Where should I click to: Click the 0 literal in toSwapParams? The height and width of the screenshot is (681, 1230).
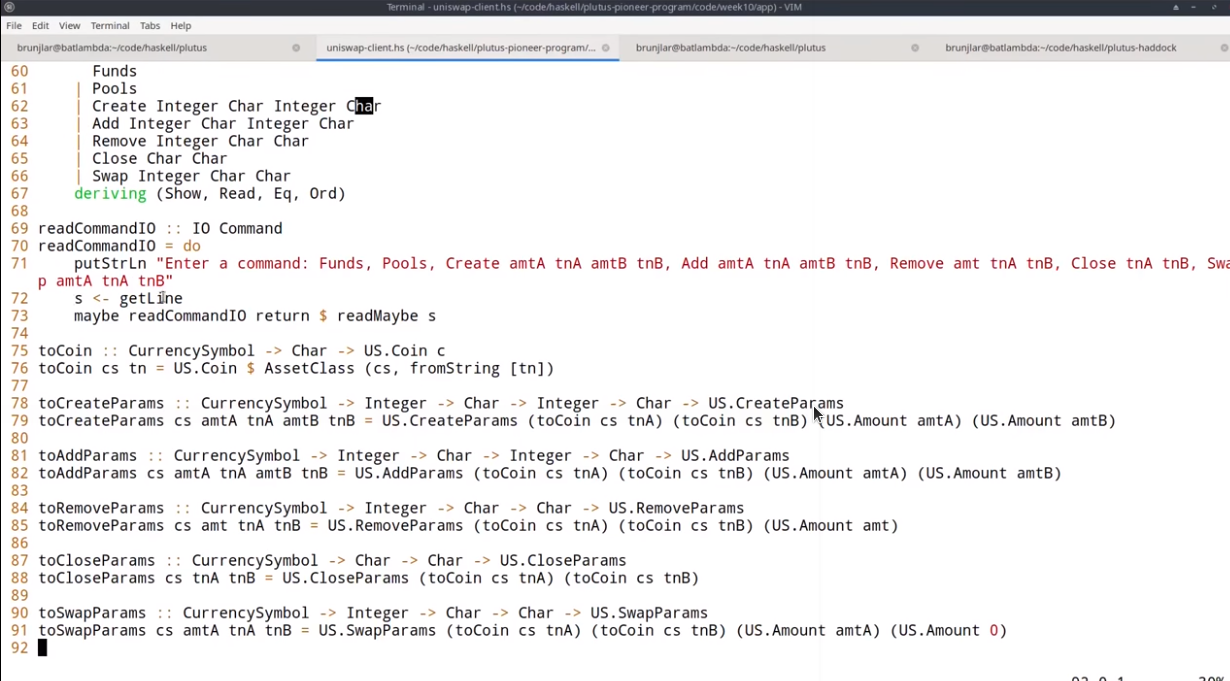click(x=993, y=631)
